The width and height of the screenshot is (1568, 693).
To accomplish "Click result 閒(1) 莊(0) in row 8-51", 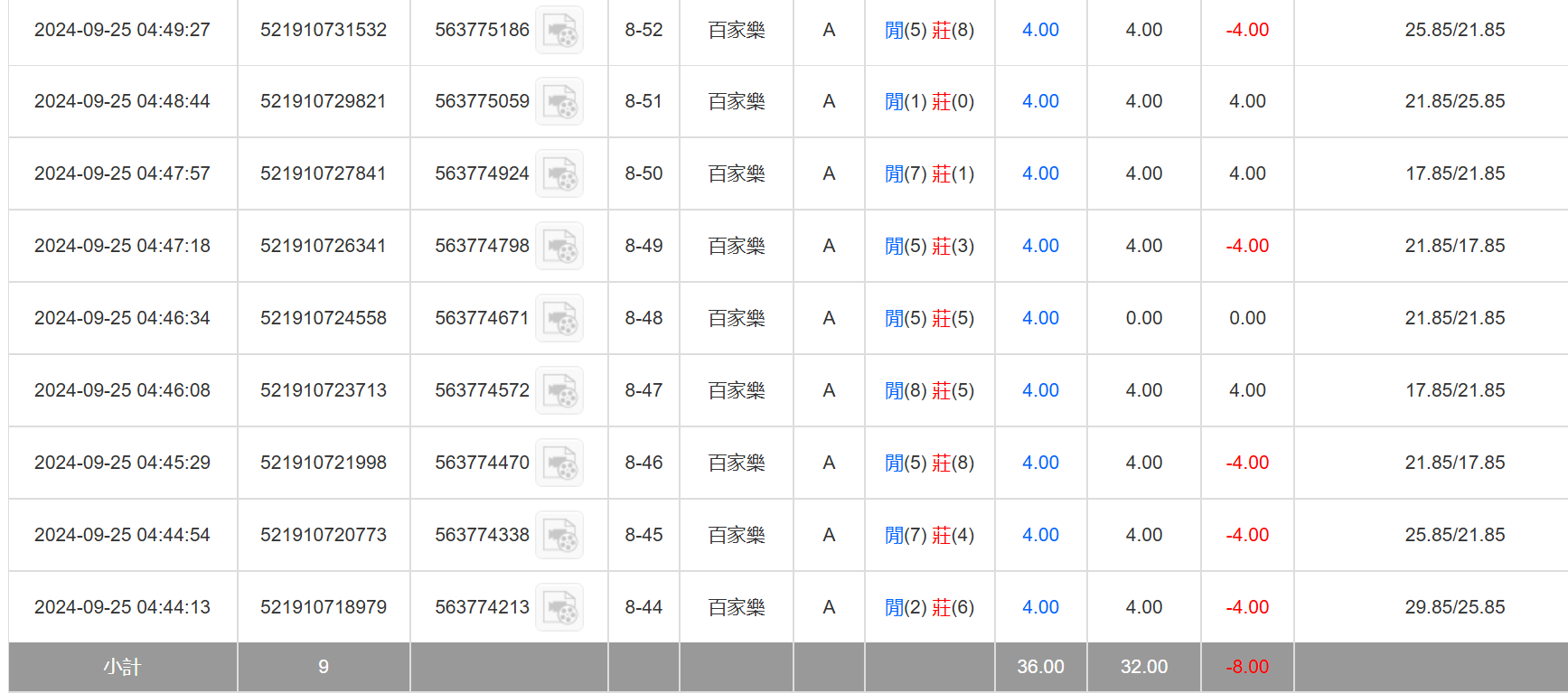I will click(929, 101).
